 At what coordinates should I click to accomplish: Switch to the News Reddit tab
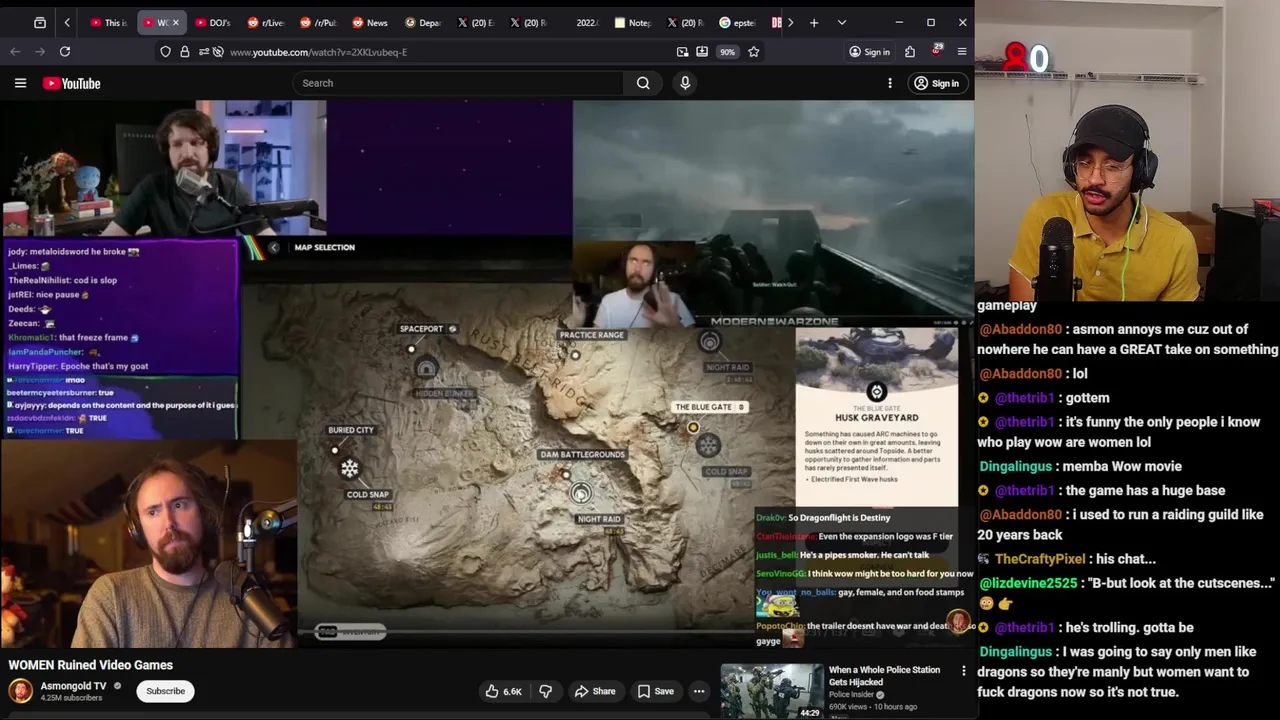pos(370,22)
